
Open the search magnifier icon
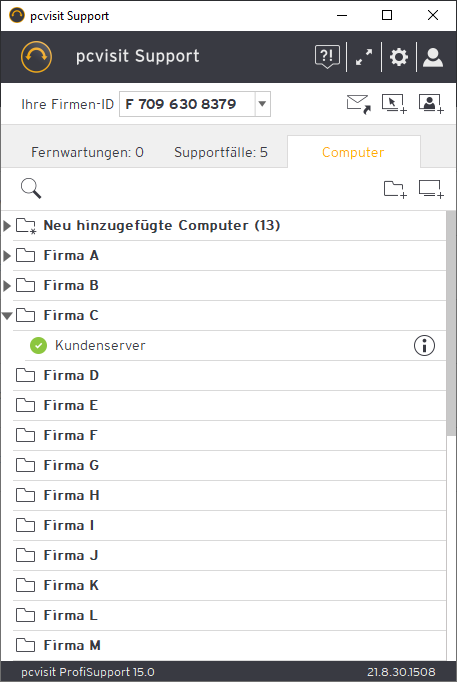31,189
